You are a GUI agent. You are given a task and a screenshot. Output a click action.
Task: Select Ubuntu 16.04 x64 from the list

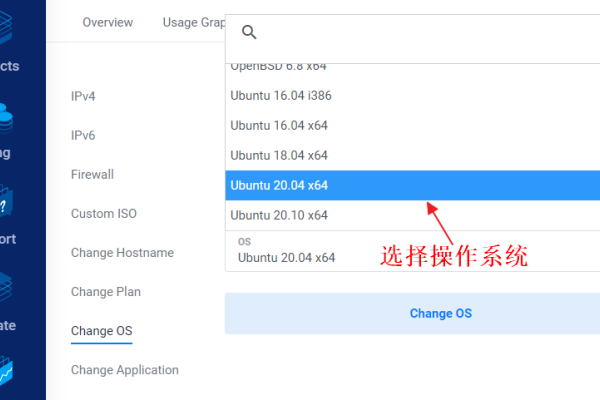(279, 126)
